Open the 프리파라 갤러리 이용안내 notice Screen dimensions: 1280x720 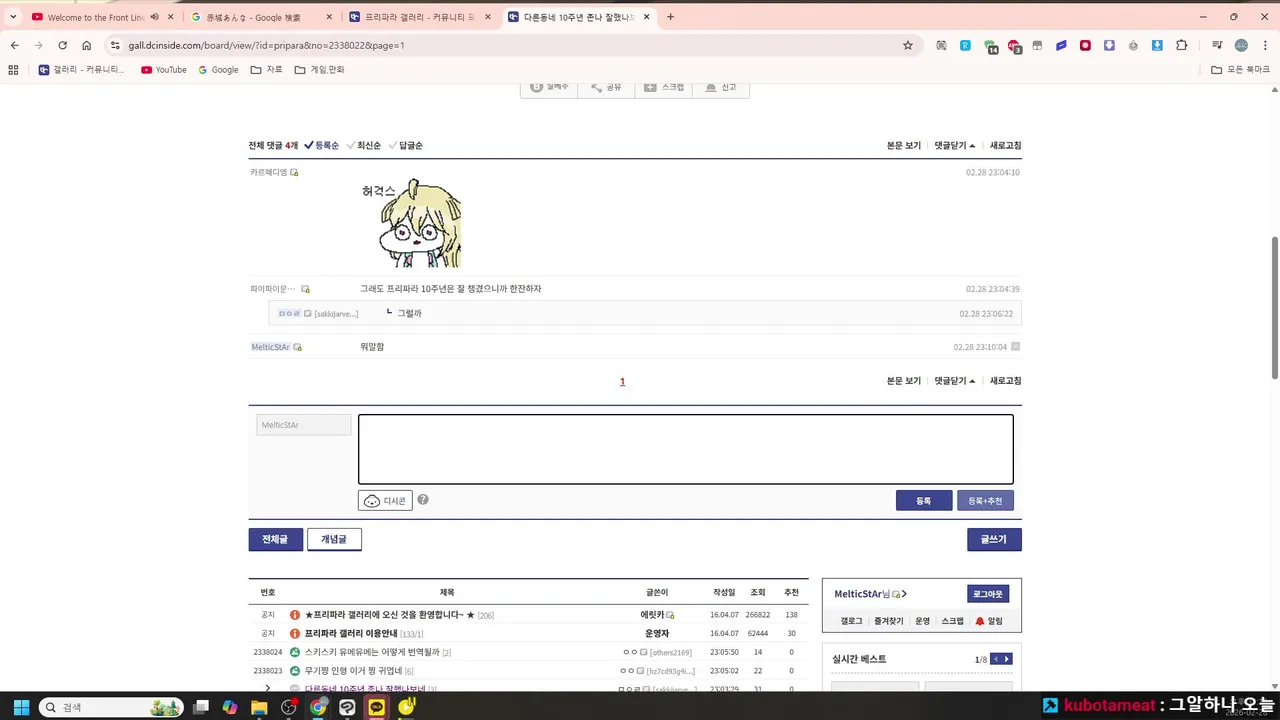351,634
